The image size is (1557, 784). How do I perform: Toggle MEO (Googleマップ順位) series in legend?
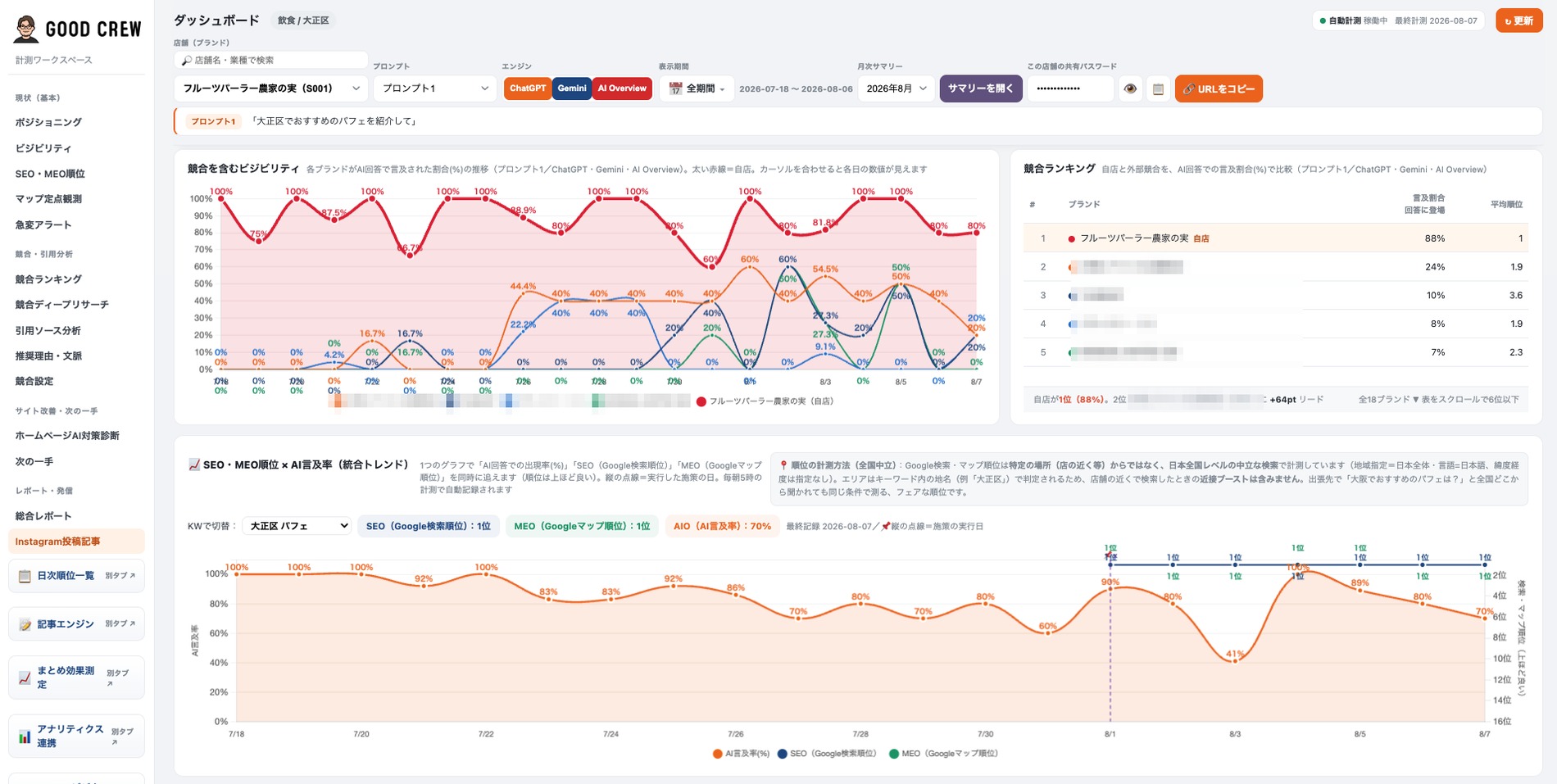click(x=944, y=754)
